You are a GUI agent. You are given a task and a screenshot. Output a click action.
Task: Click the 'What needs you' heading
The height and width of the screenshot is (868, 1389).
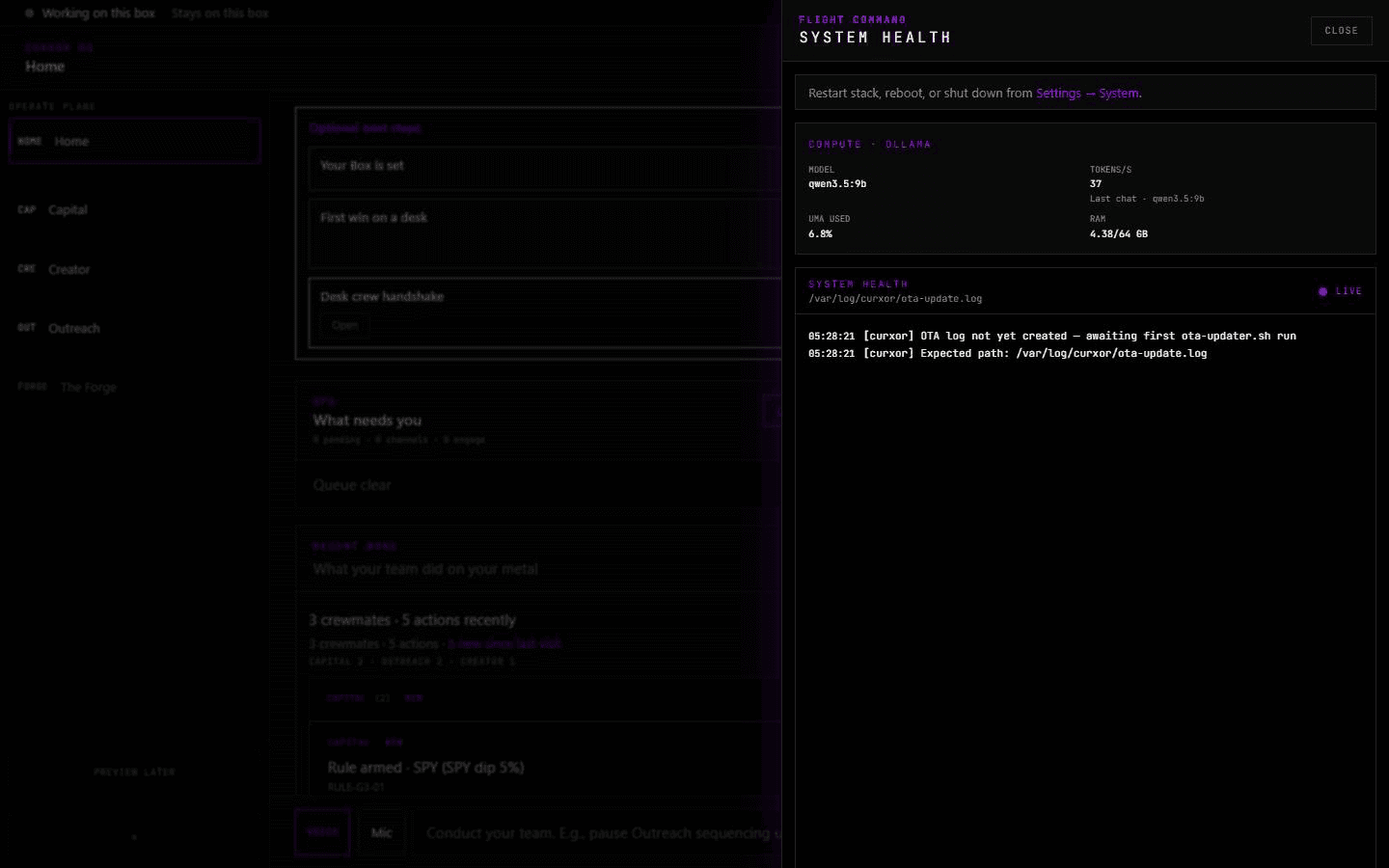367,420
